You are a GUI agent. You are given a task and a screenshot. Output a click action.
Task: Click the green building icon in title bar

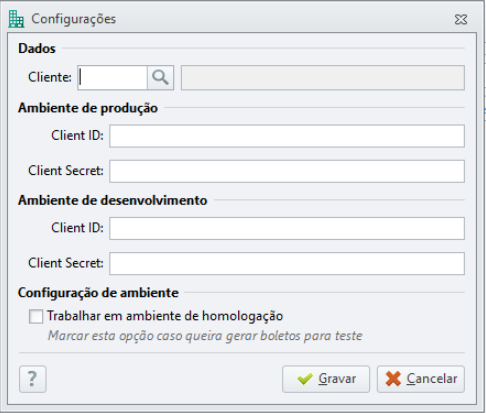click(x=16, y=19)
